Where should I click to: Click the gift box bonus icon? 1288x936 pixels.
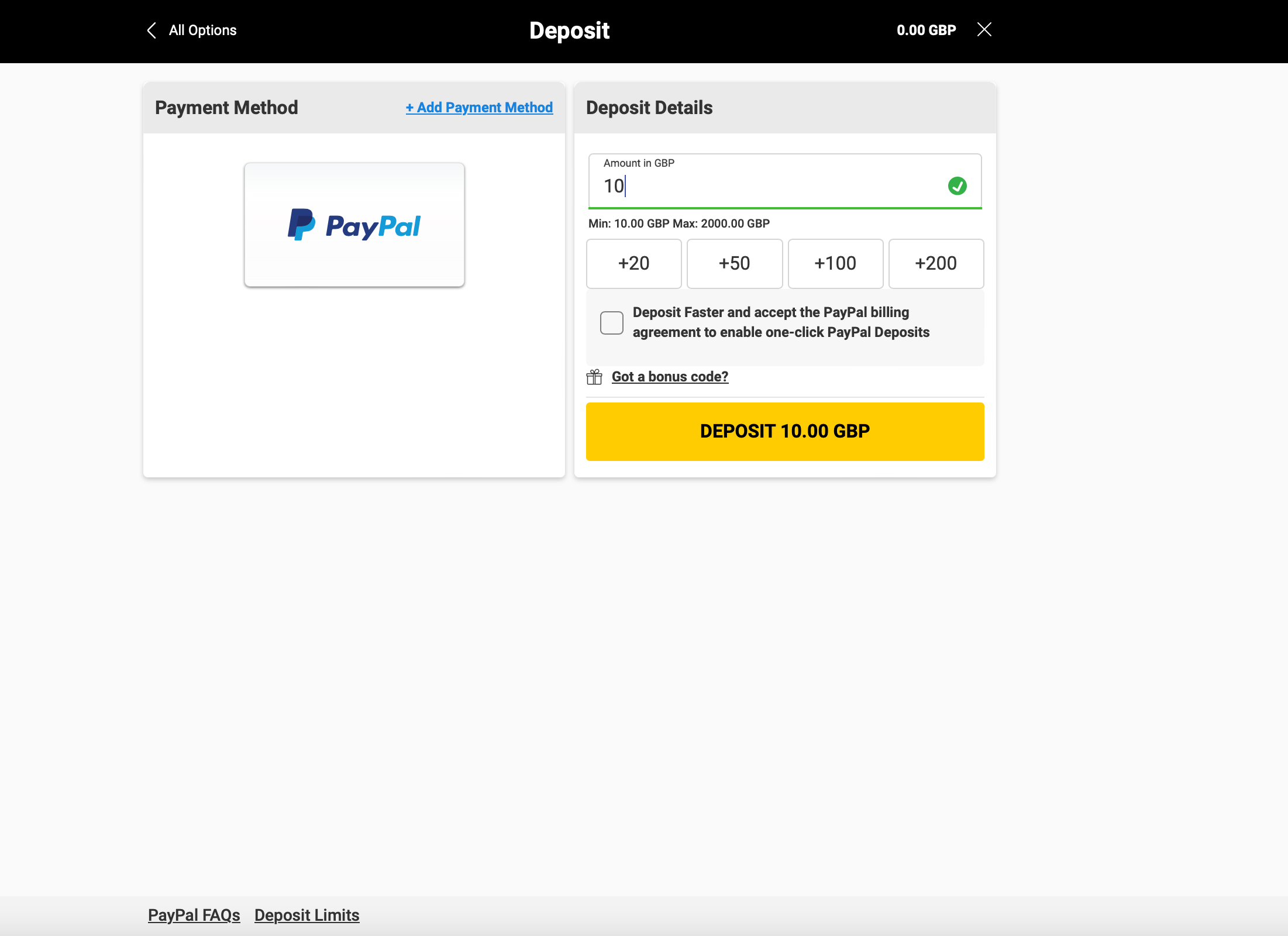(594, 377)
